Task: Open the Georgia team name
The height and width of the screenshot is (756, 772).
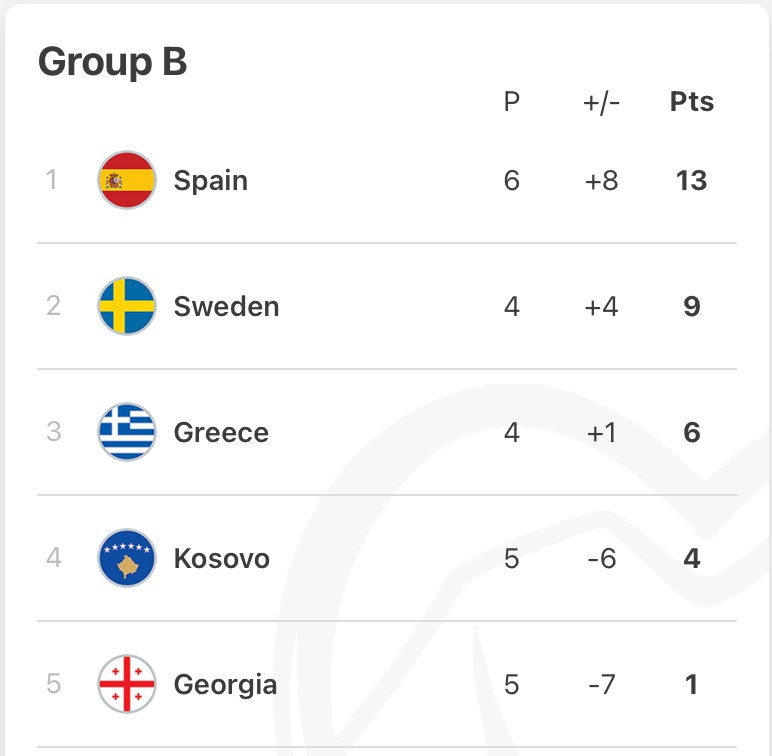Action: [225, 685]
